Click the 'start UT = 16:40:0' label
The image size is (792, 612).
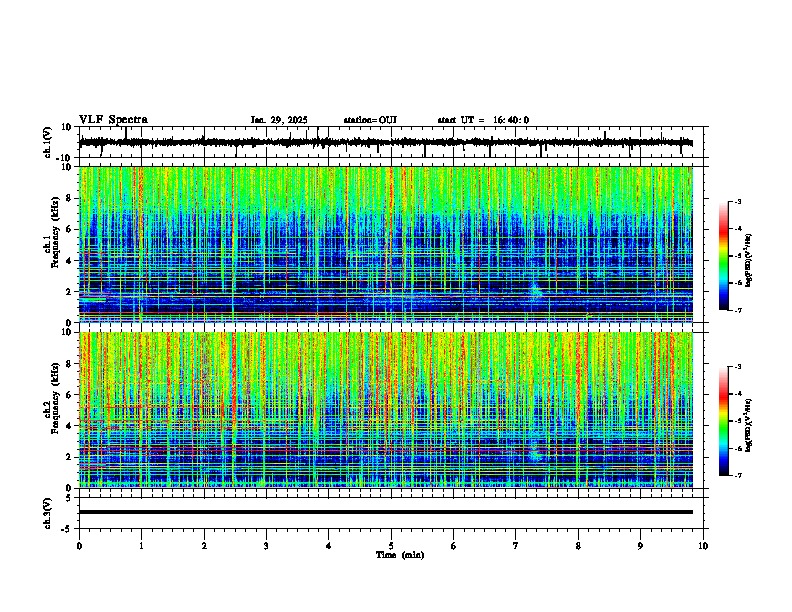[x=483, y=120]
